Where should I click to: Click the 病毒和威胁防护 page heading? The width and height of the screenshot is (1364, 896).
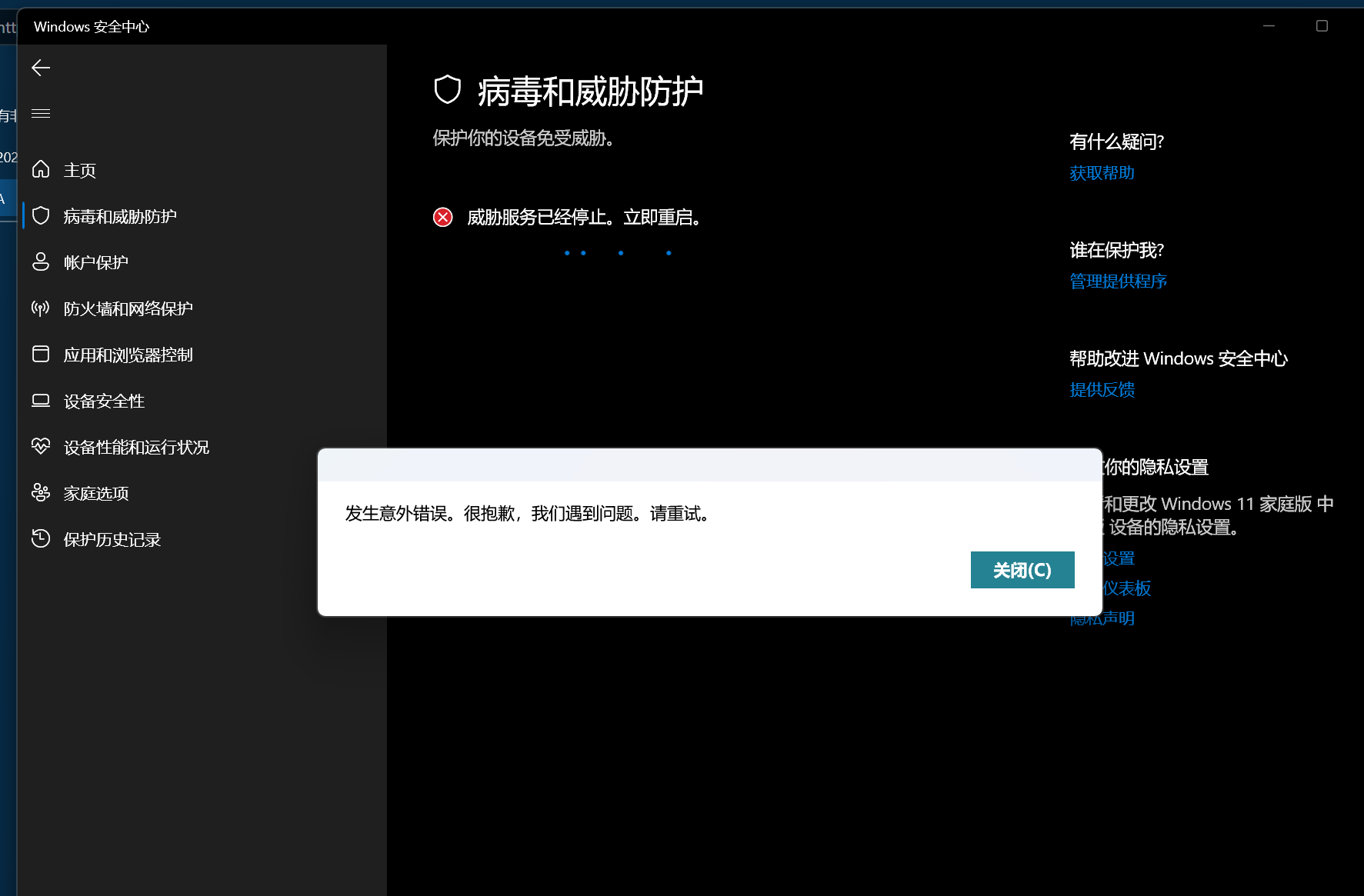(x=590, y=92)
